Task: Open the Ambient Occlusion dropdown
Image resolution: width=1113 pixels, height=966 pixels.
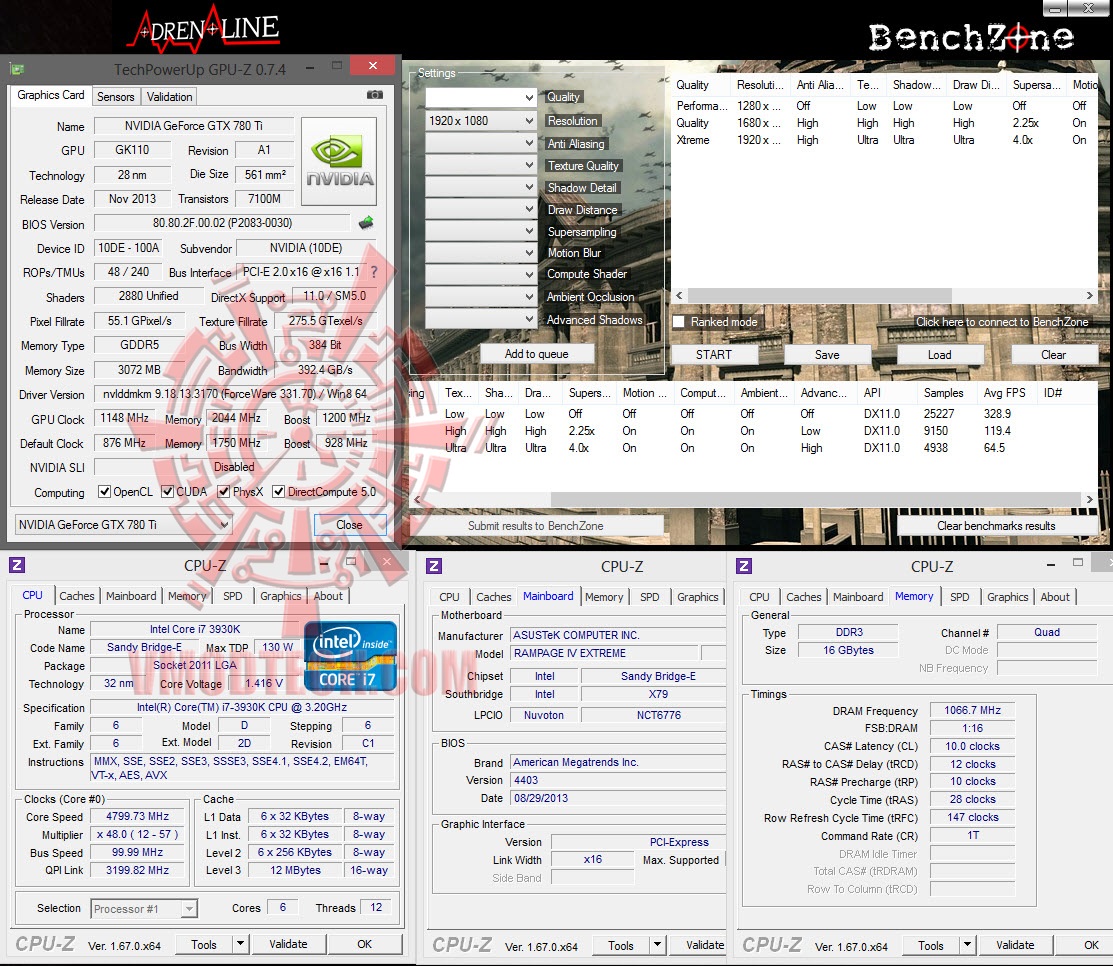Action: [481, 297]
